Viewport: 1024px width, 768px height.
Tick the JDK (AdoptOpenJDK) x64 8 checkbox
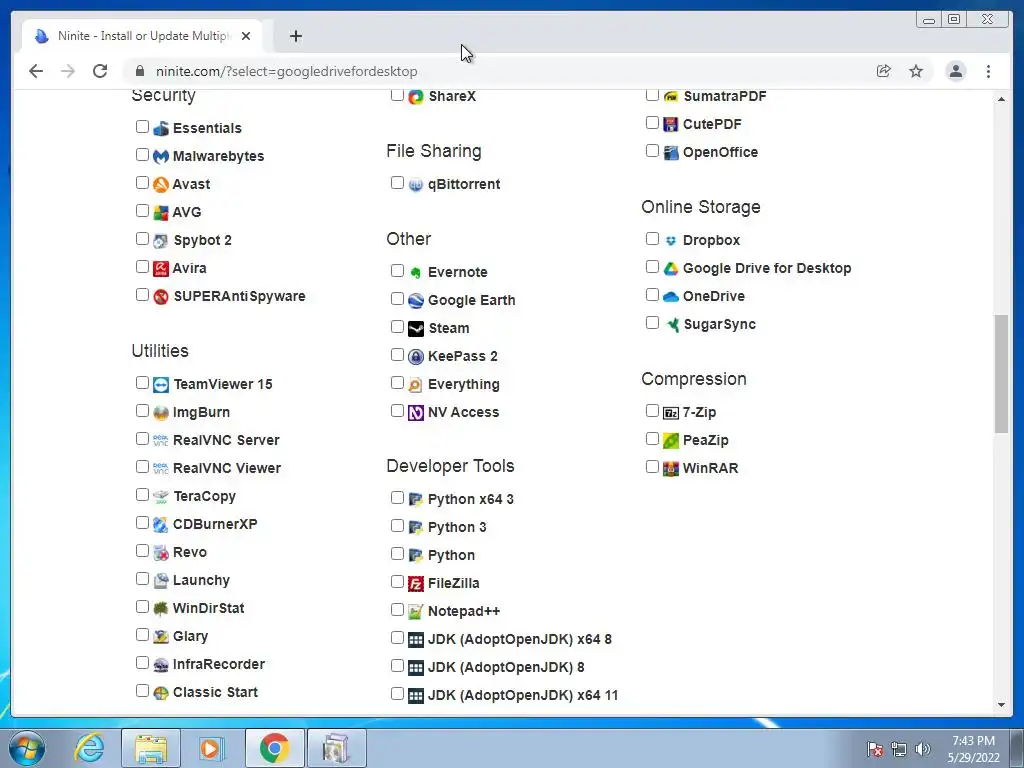[397, 637]
